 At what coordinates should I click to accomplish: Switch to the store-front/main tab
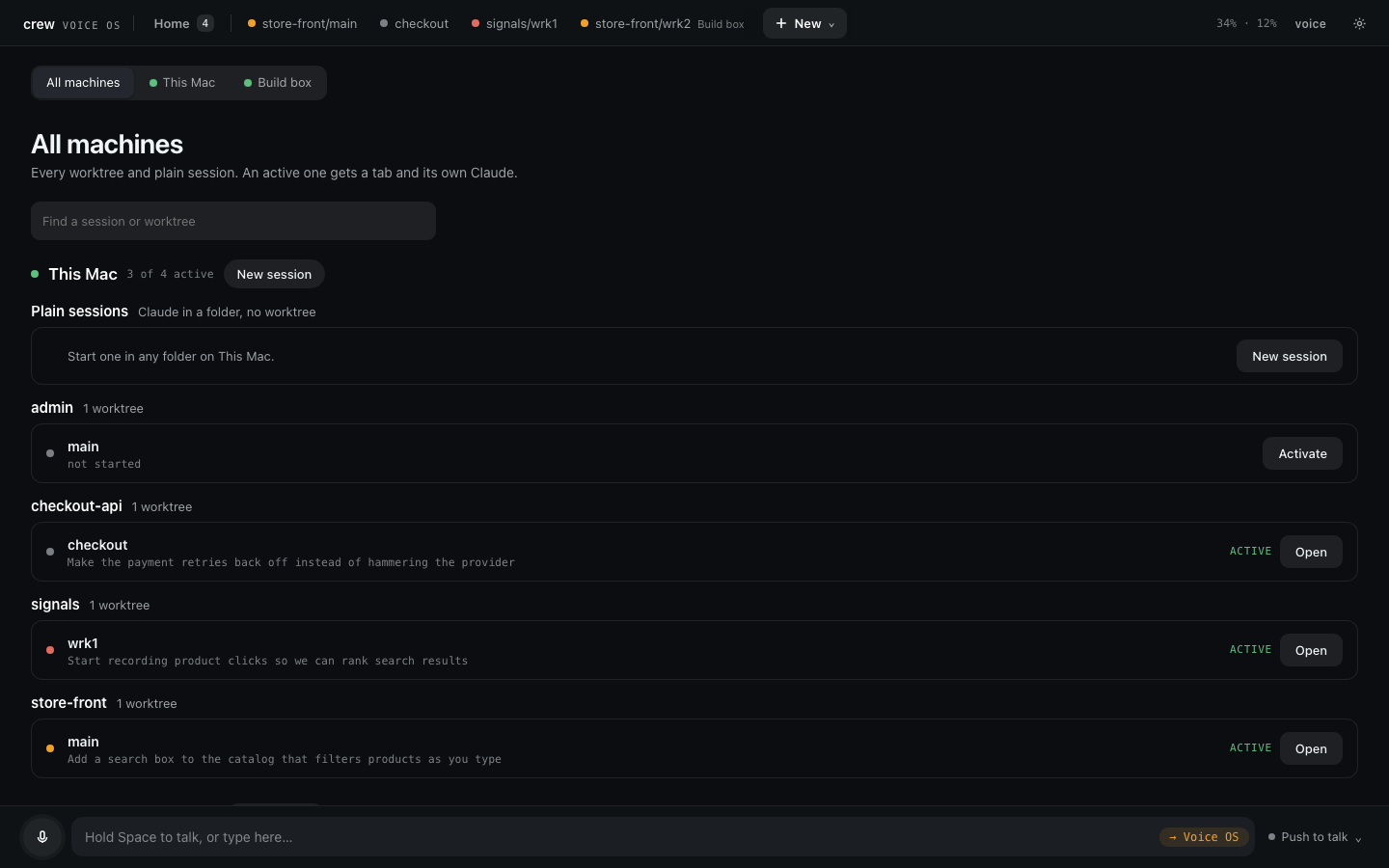[x=302, y=23]
